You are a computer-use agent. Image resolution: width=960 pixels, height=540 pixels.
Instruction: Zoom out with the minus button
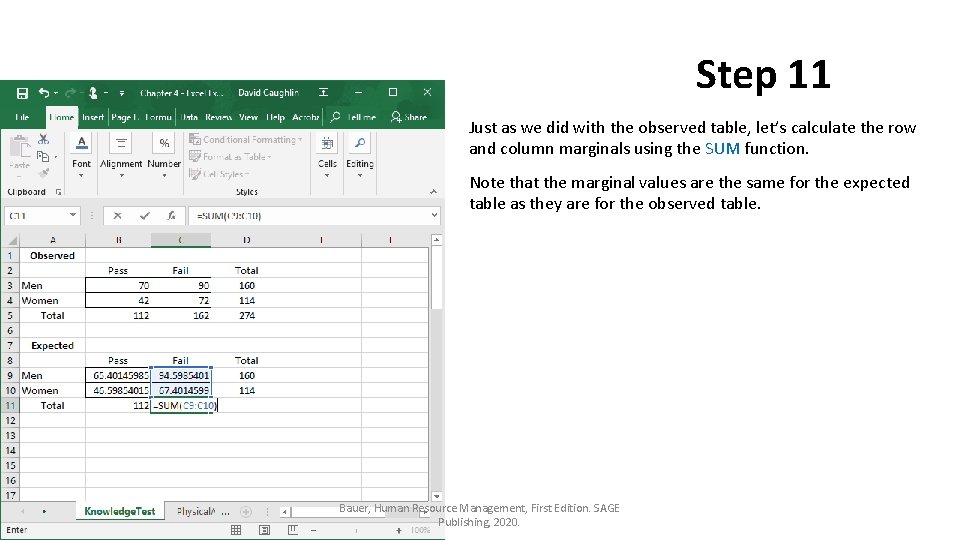(x=313, y=530)
